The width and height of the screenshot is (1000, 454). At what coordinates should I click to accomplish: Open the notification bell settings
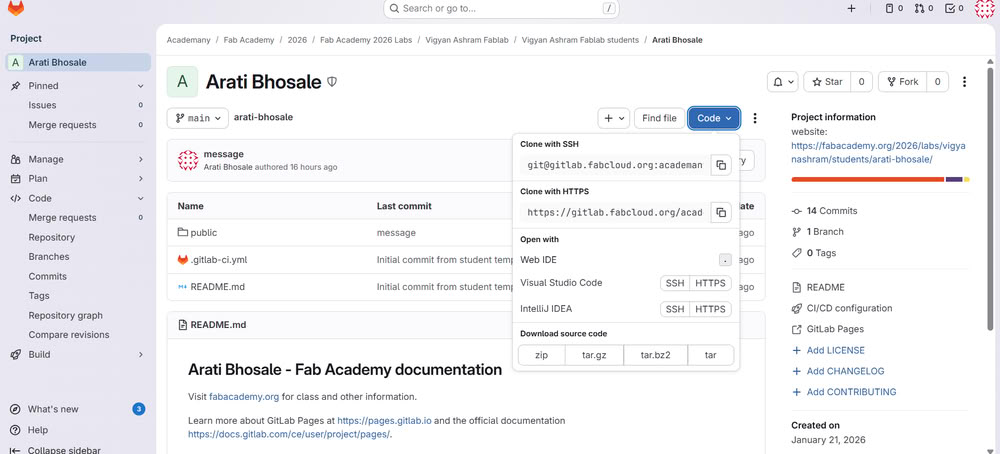782,82
